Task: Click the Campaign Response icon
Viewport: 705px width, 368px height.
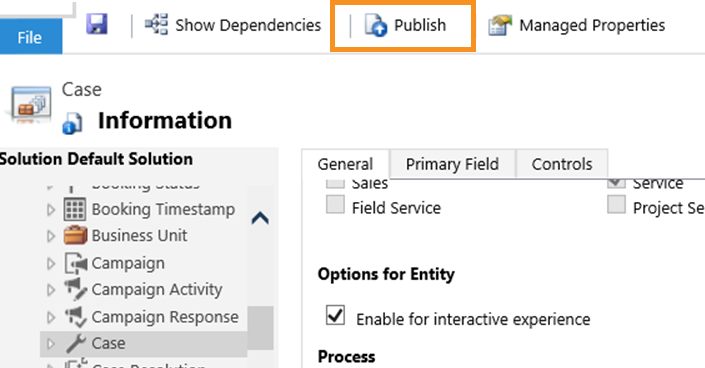Action: tap(75, 317)
